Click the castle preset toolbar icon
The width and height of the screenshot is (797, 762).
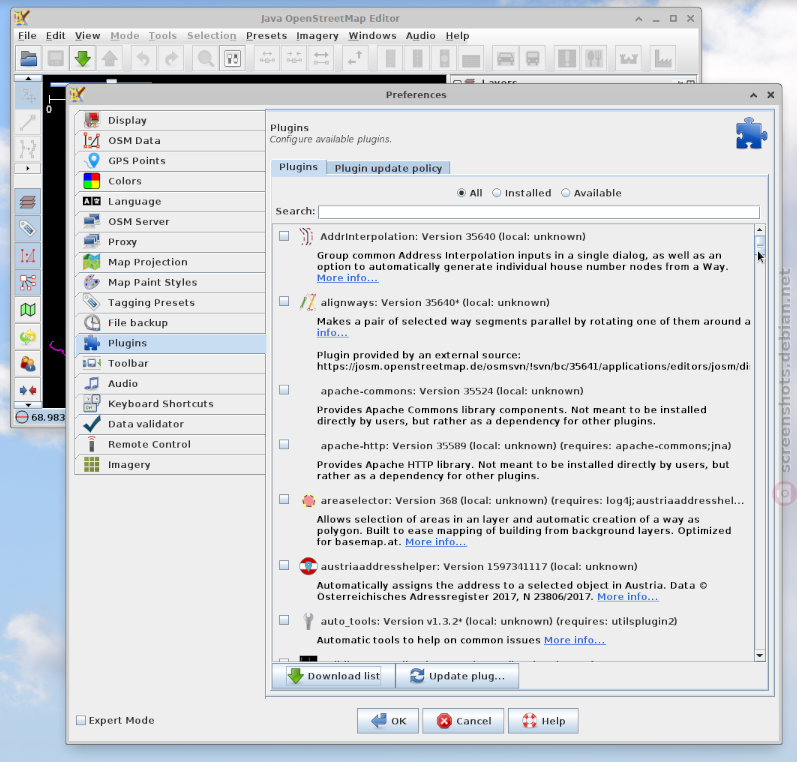[x=628, y=58]
